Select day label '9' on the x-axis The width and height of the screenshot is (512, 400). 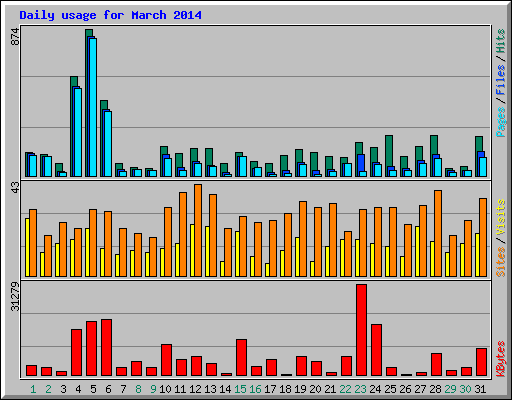pyautogui.click(x=153, y=389)
